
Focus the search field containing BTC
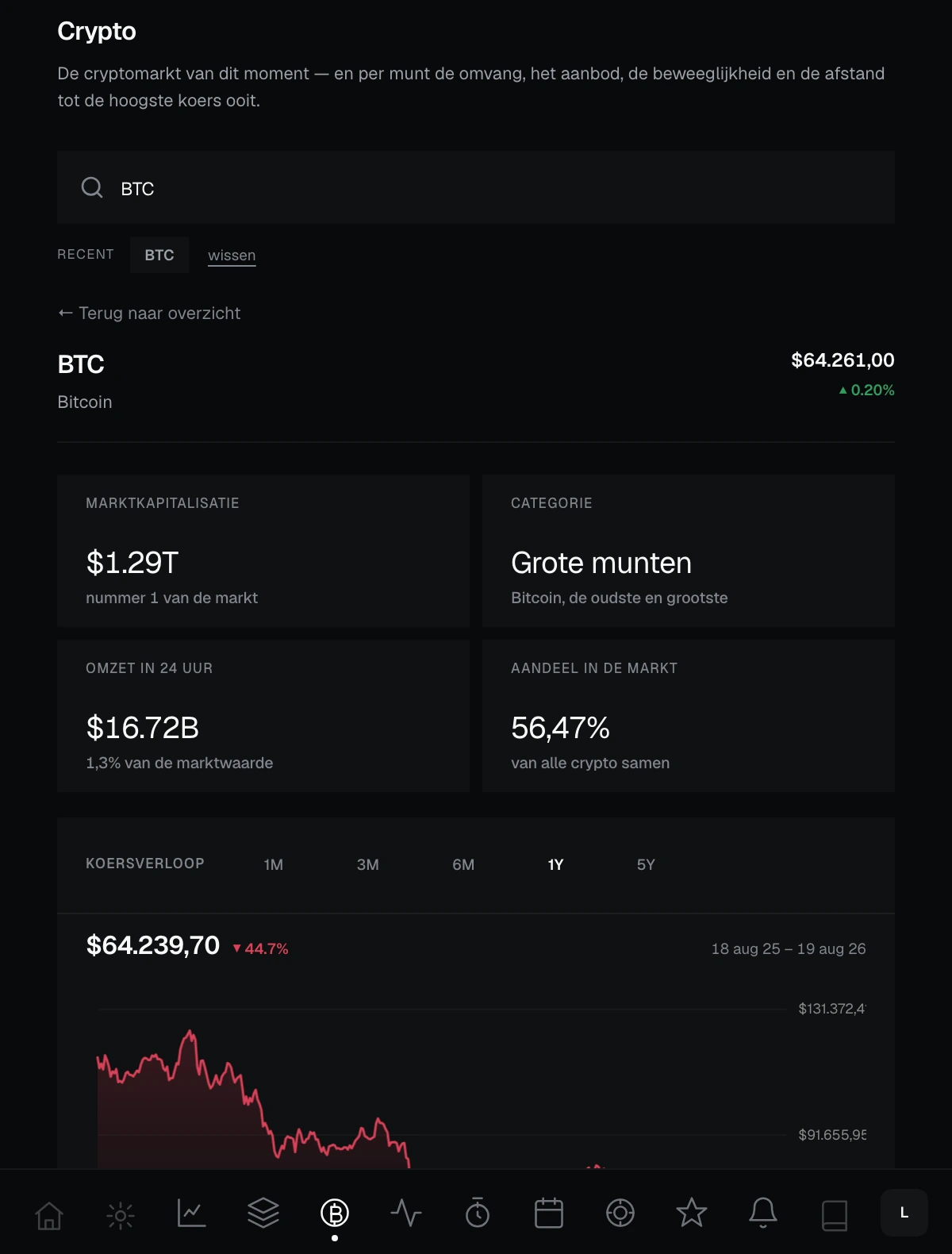click(x=476, y=188)
